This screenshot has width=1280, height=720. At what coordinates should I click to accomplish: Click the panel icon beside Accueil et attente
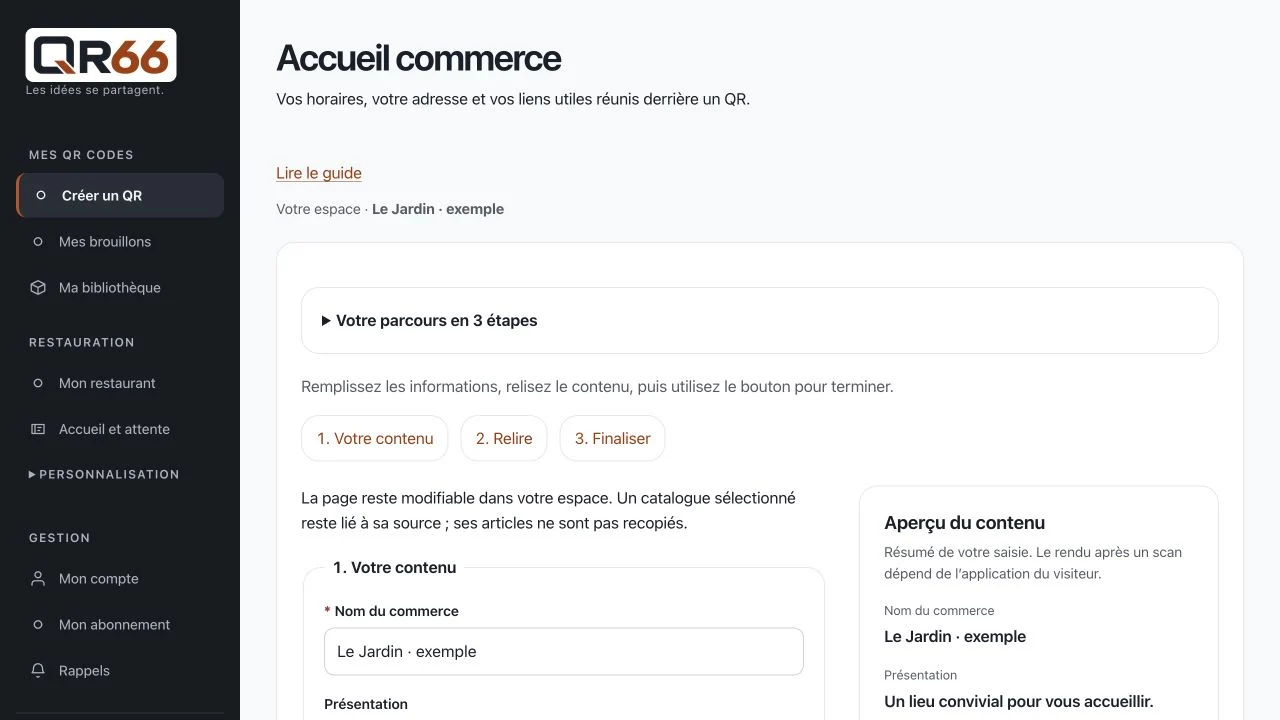(x=38, y=429)
